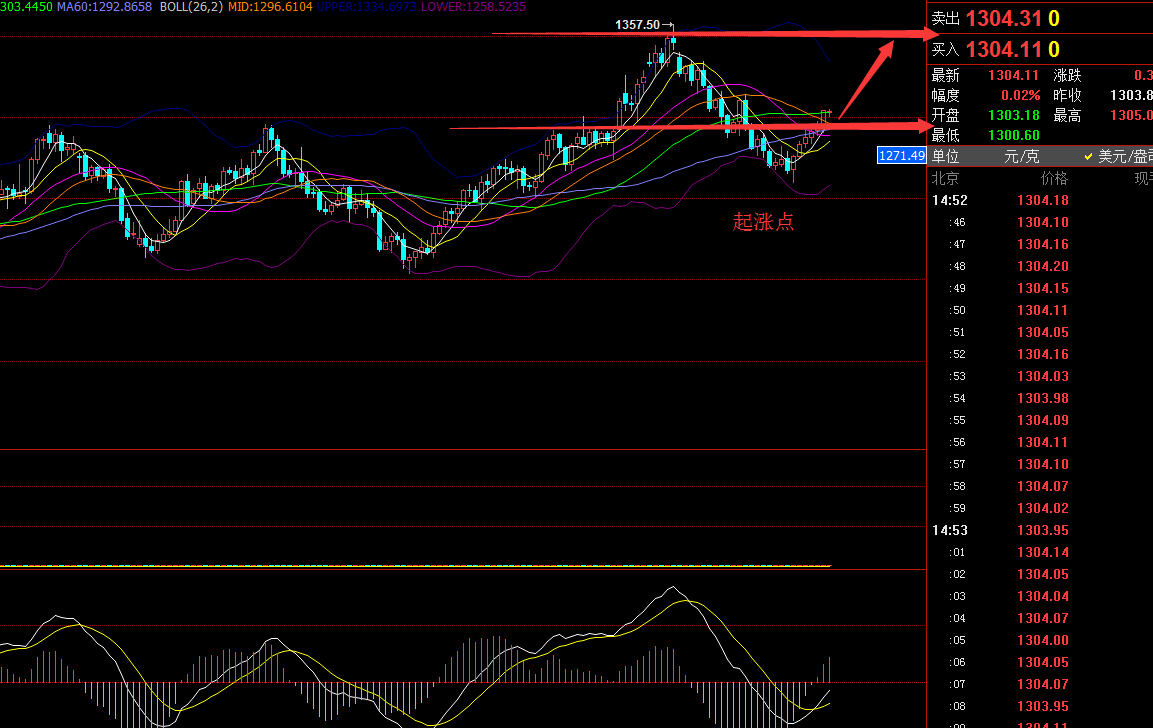Select the red 起涨点 annotation text

tap(763, 222)
